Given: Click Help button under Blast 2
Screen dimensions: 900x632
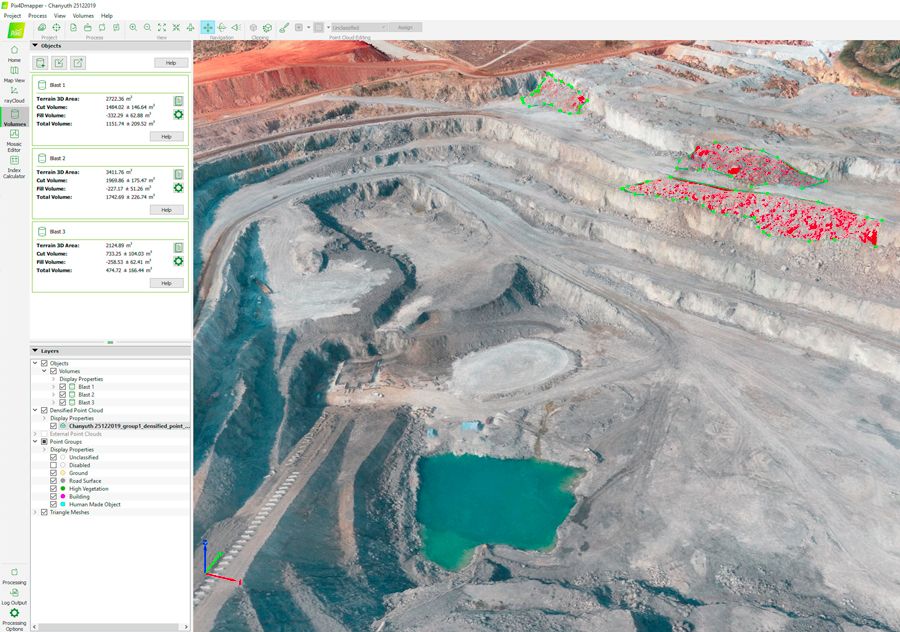Looking at the screenshot, I should coord(166,210).
